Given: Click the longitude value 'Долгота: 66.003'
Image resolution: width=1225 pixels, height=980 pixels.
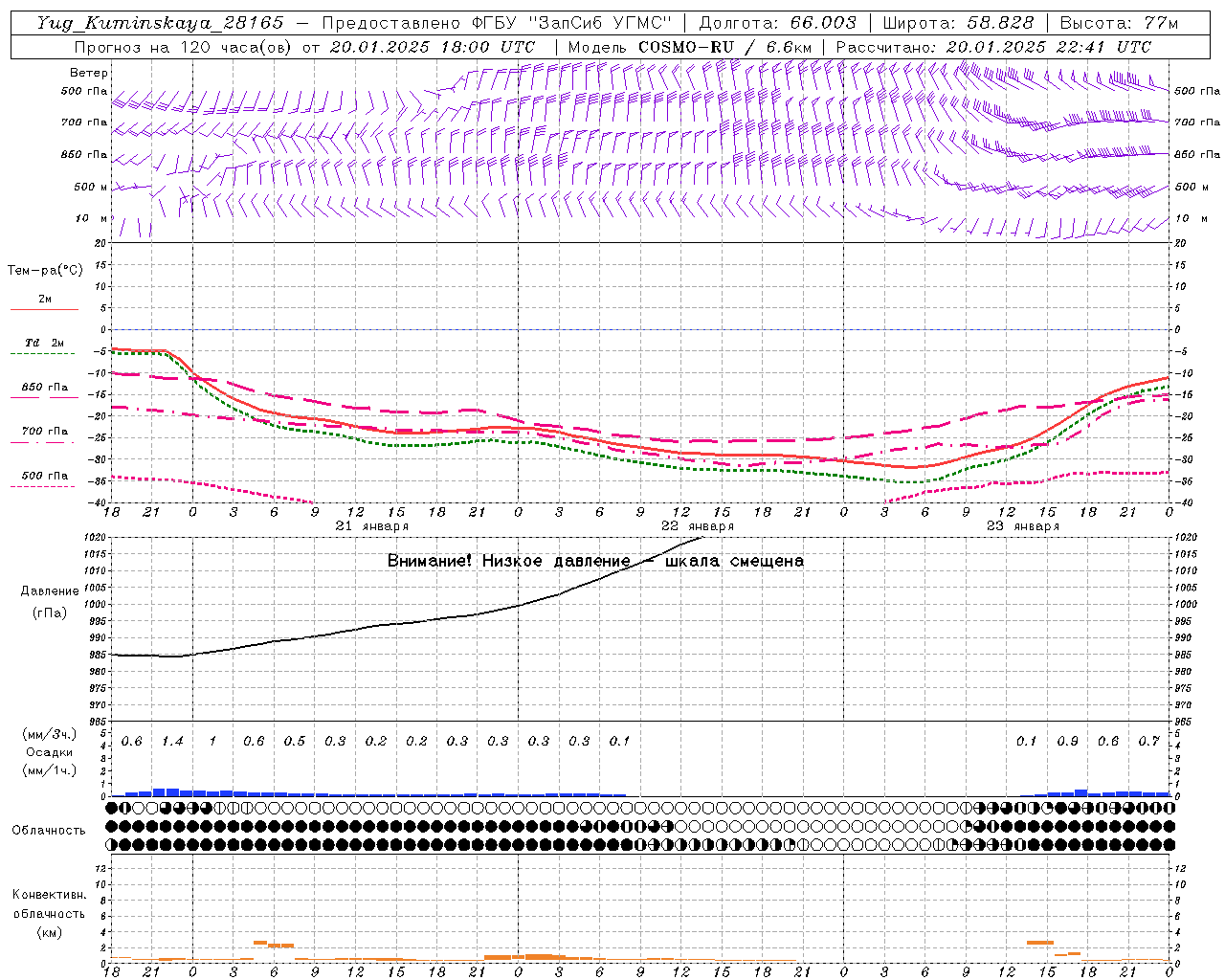Looking at the screenshot, I should [778, 23].
